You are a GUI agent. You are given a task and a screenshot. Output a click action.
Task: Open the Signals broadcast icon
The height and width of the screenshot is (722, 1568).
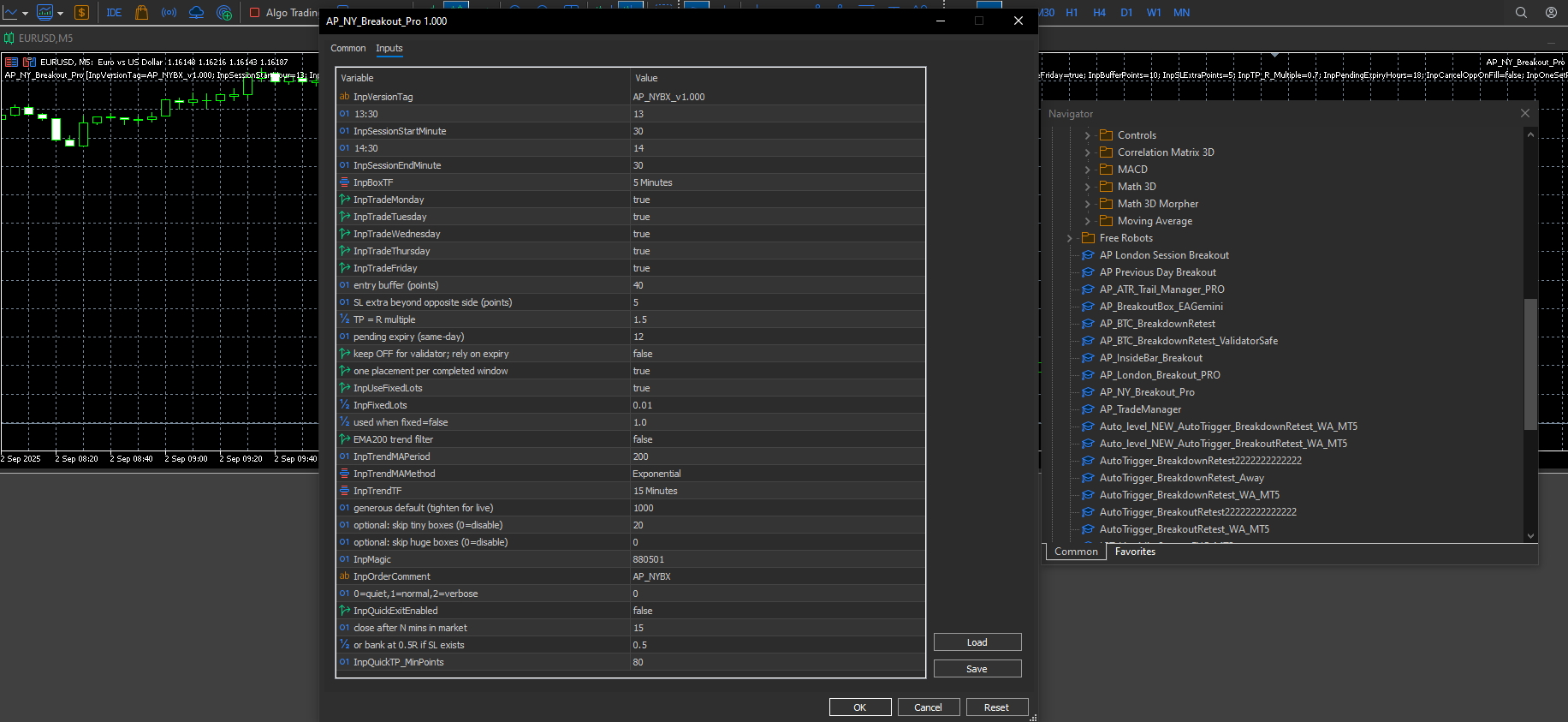(169, 12)
